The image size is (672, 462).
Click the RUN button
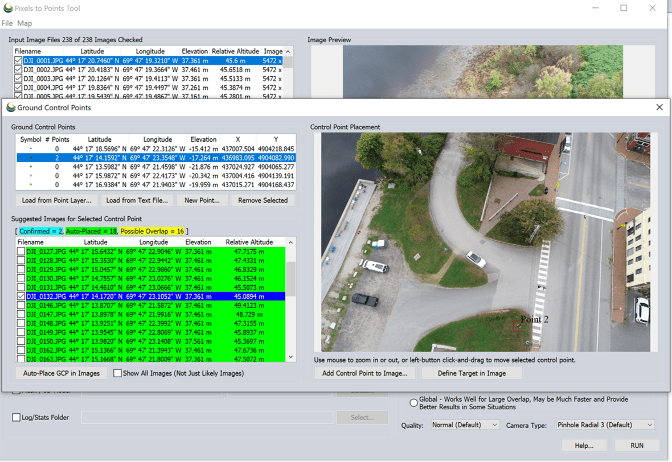[x=637, y=446]
